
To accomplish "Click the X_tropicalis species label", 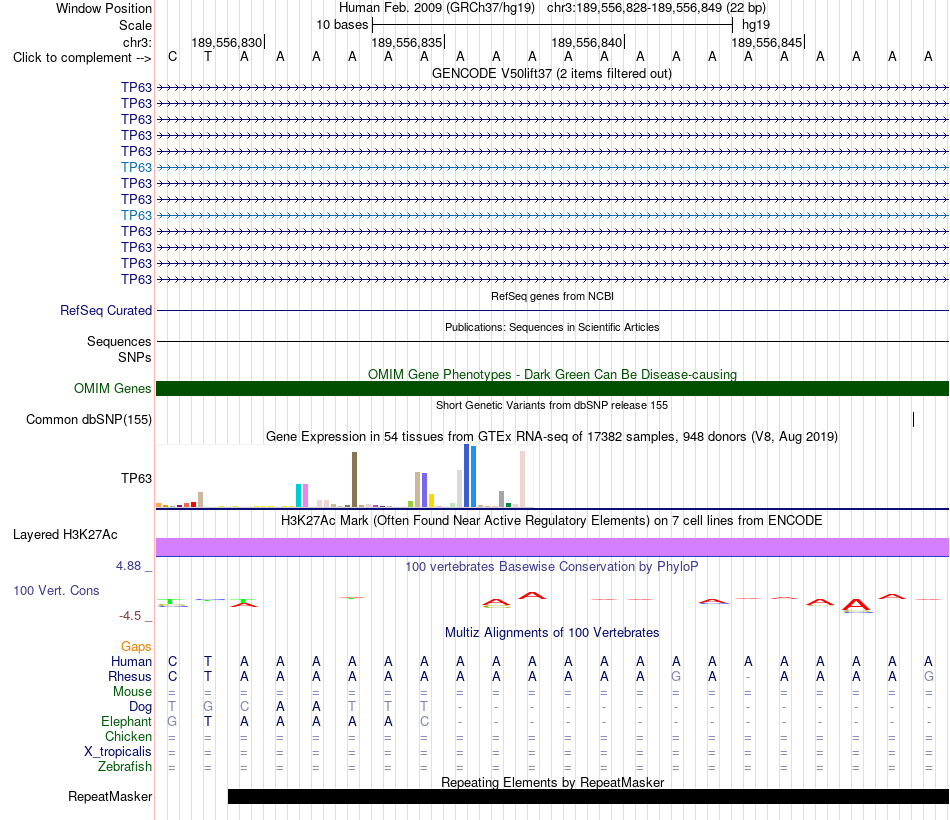I will [118, 752].
